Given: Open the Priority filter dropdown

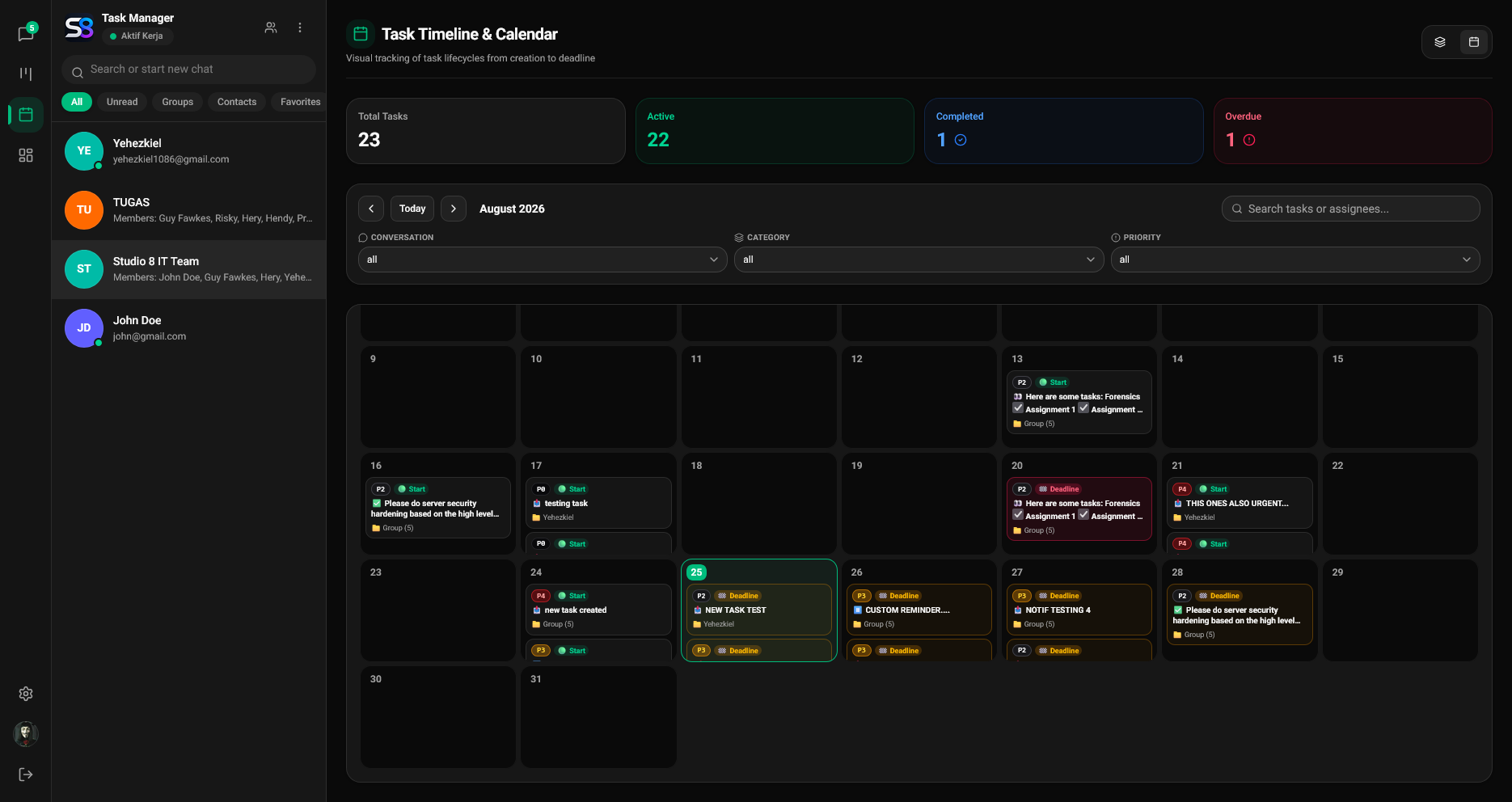Looking at the screenshot, I should (1295, 260).
